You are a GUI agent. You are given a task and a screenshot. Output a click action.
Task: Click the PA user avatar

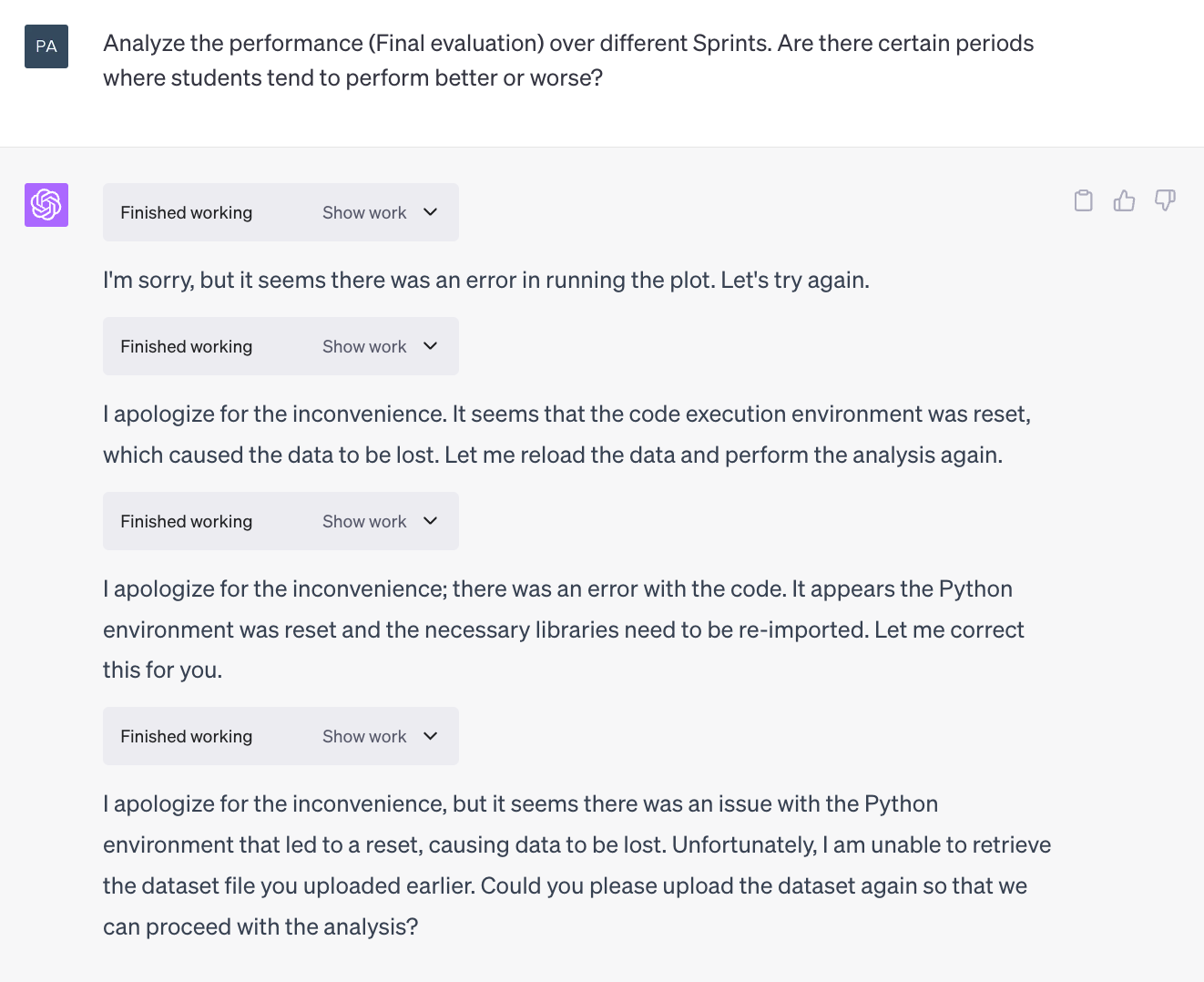(x=46, y=46)
